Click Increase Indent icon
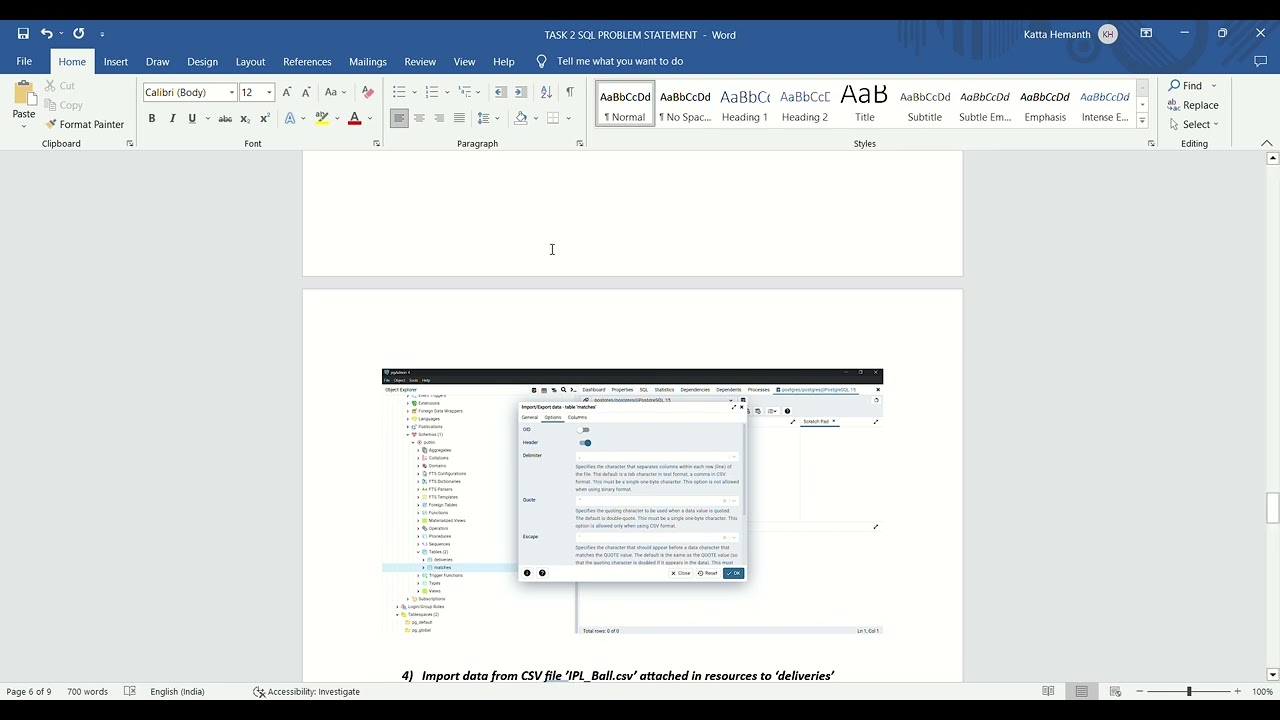The image size is (1280, 720). coord(521,92)
